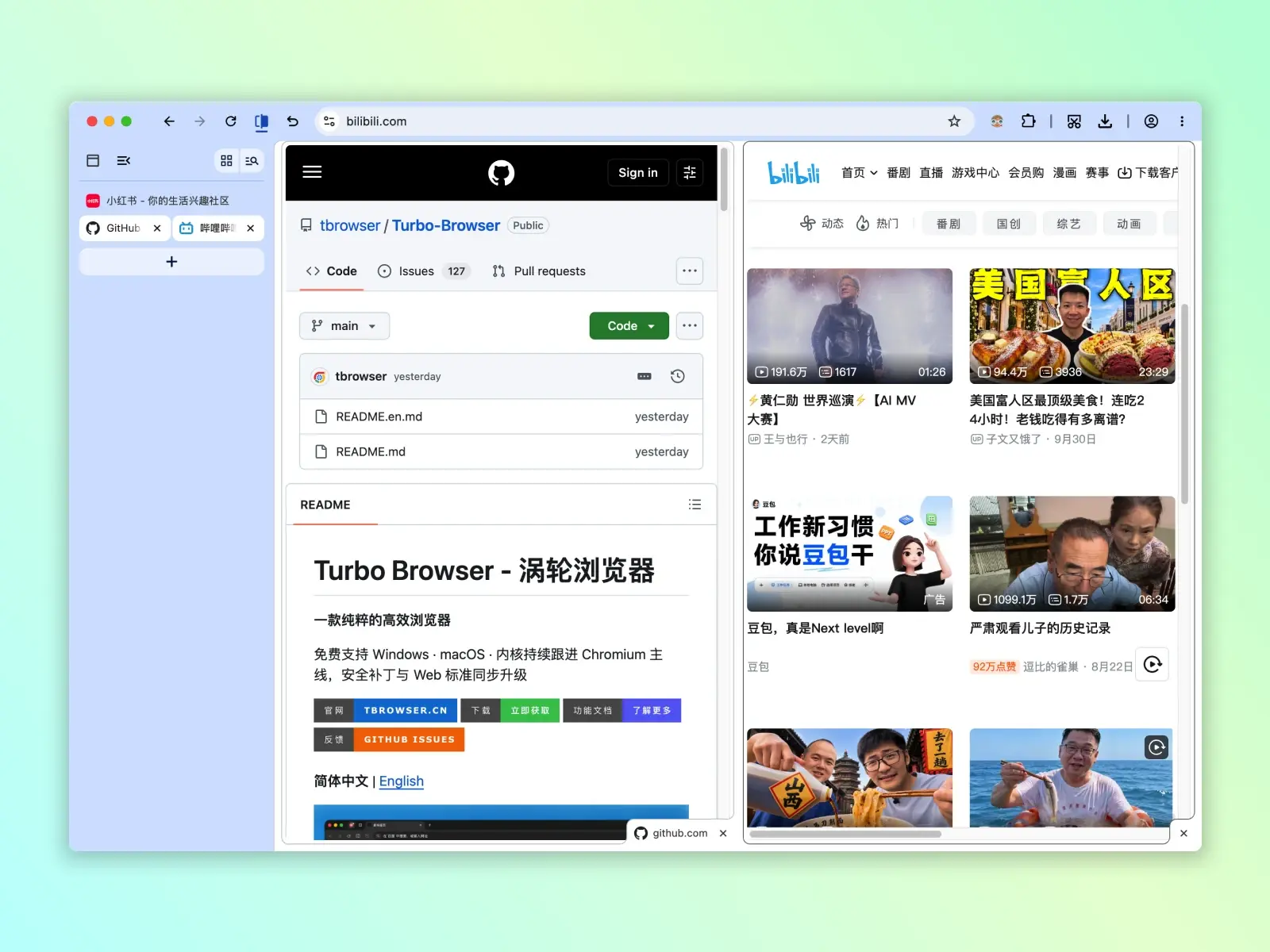Open the downloads icon in toolbar

click(1105, 121)
